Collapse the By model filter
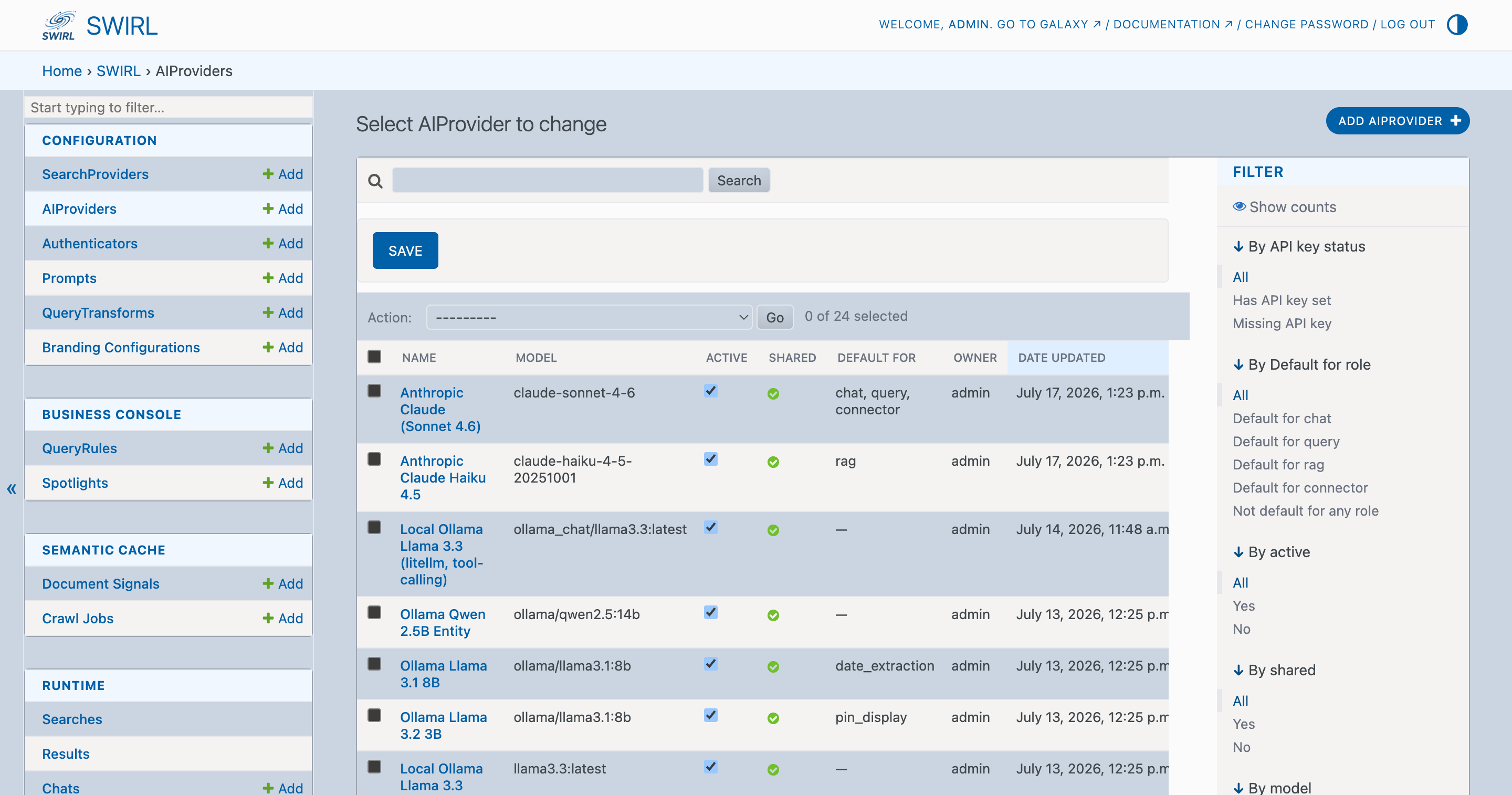This screenshot has height=795, width=1512. 1272,787
